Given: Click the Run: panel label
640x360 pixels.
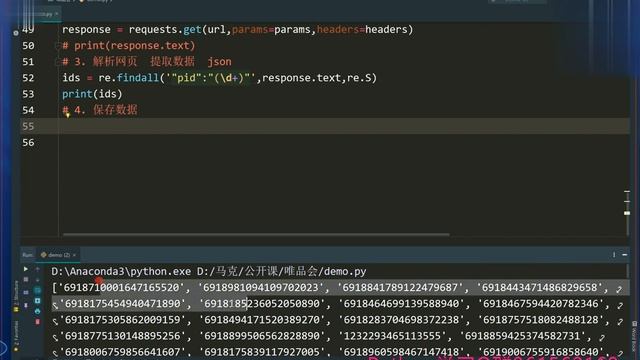Looking at the screenshot, I should pyautogui.click(x=28, y=255).
